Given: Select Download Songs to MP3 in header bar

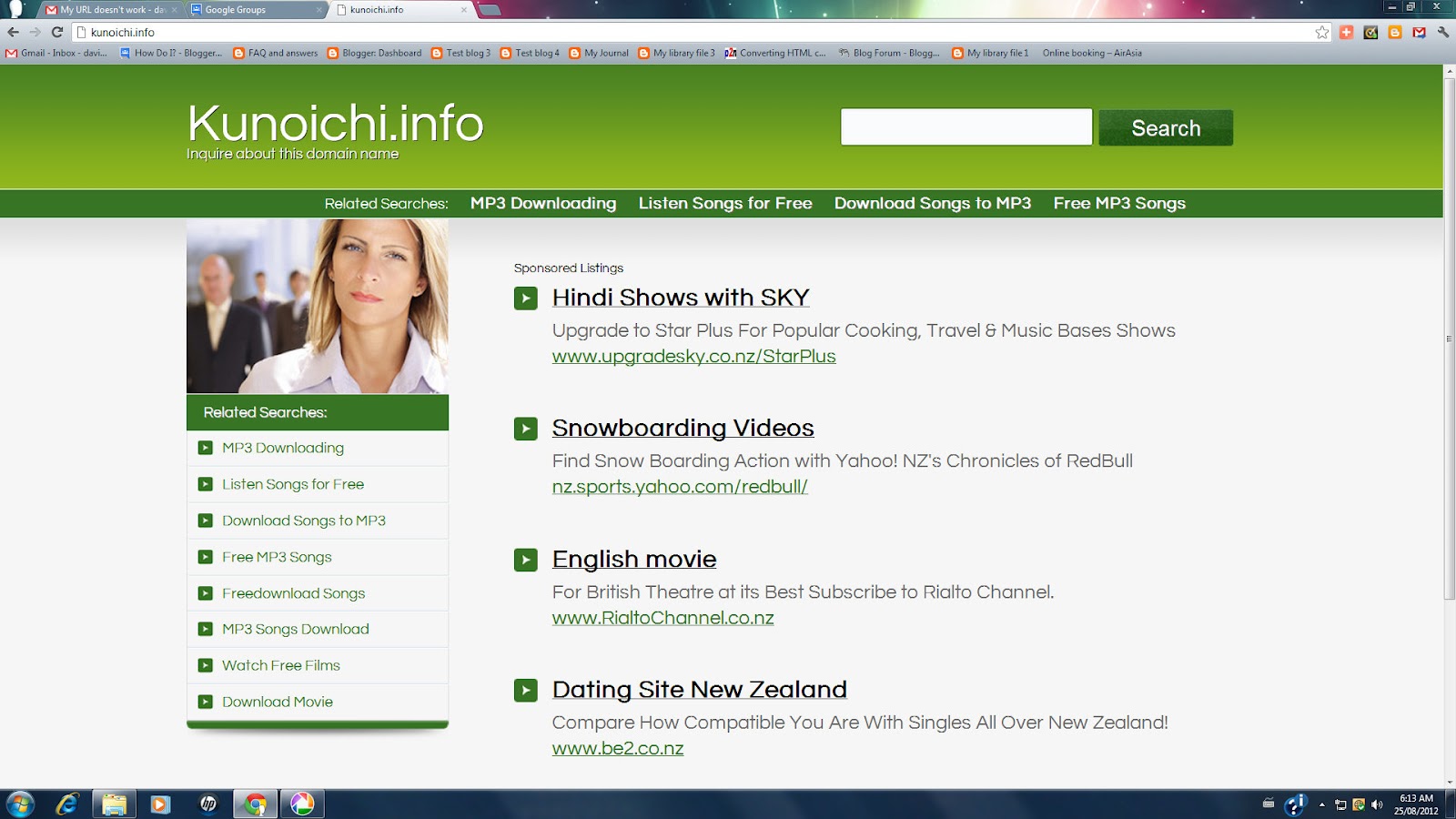Looking at the screenshot, I should click(x=933, y=203).
